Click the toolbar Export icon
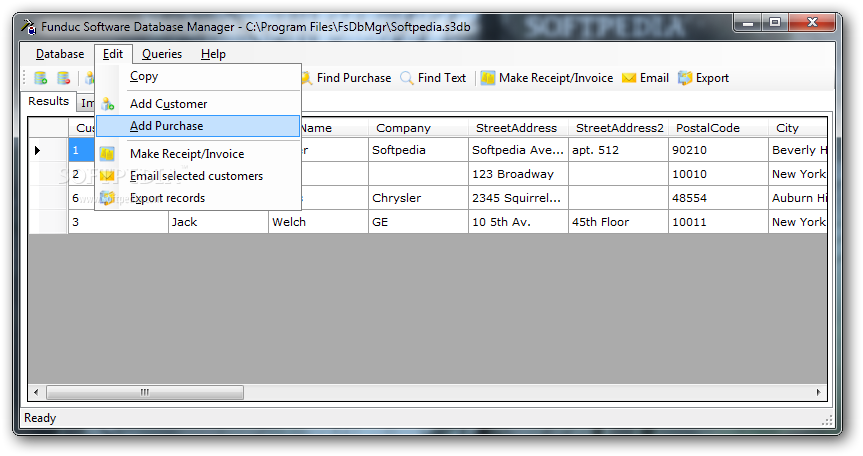The image size is (863, 456). [x=685, y=78]
